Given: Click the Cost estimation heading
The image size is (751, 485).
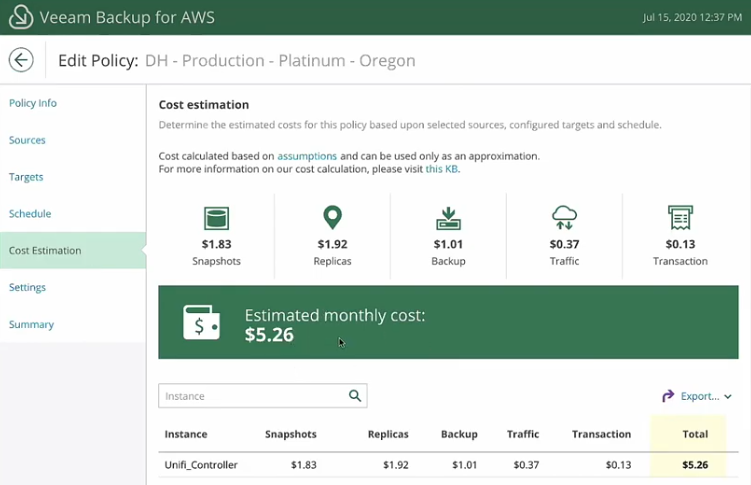Looking at the screenshot, I should click(204, 105).
